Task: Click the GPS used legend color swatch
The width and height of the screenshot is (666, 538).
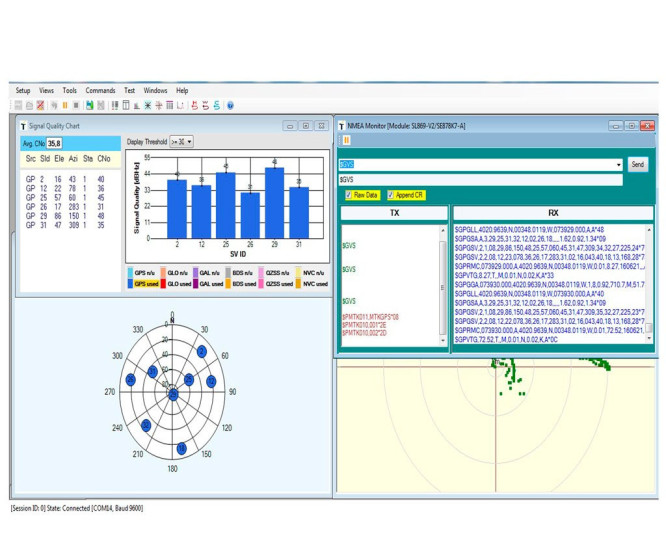Action: [x=130, y=283]
